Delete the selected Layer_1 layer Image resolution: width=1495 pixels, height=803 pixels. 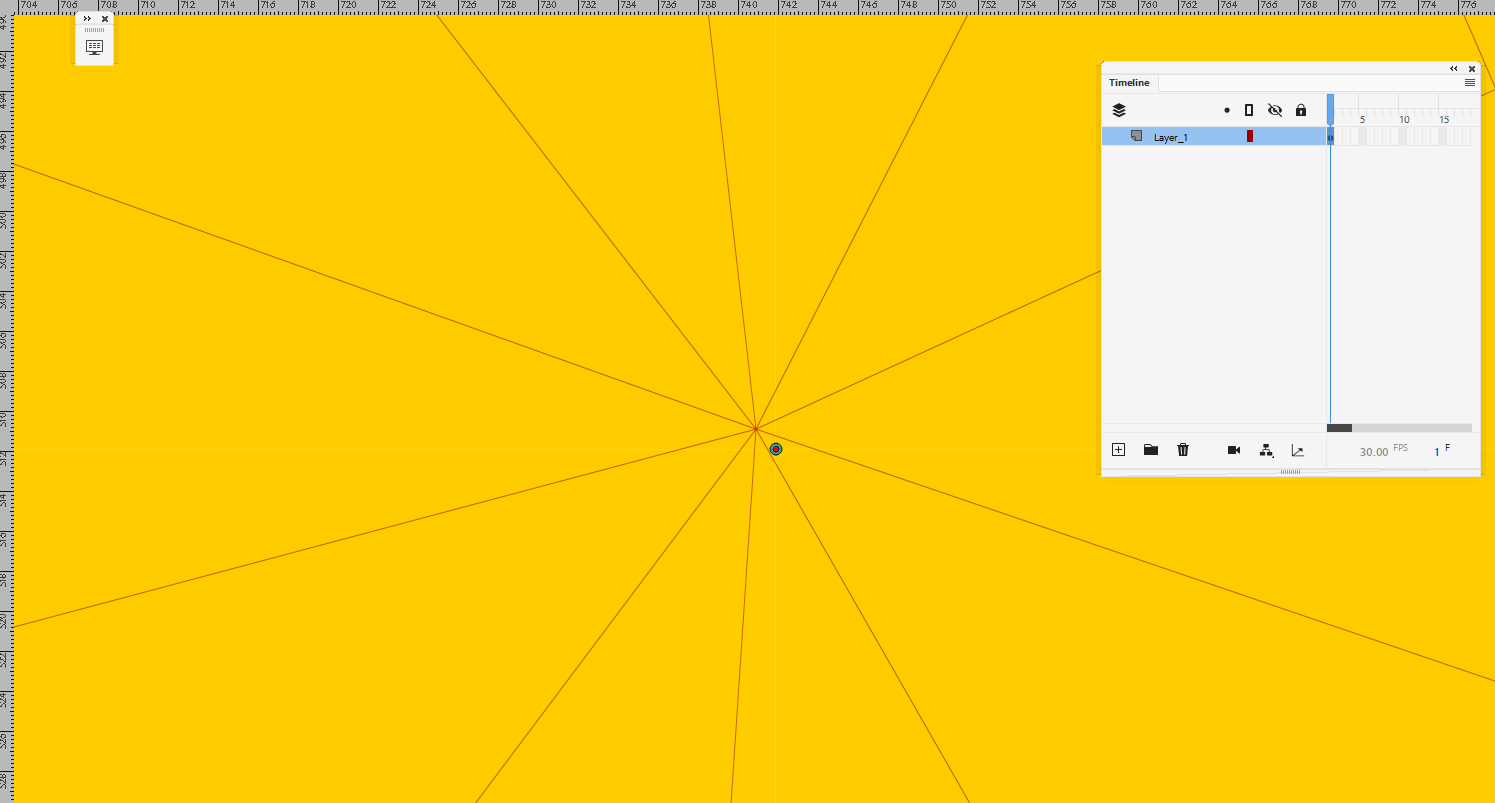(1183, 449)
